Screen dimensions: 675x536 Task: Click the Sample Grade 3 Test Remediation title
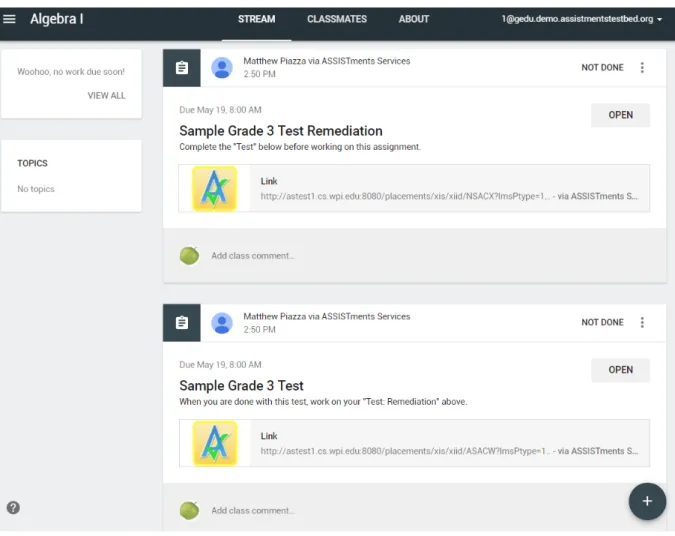(x=281, y=131)
